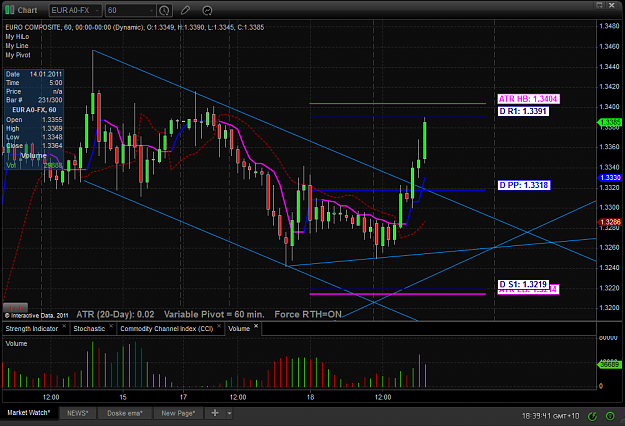Click the ATR (20-Day): 0.02 text
Viewport: 625px width, 426px height.
[115, 314]
